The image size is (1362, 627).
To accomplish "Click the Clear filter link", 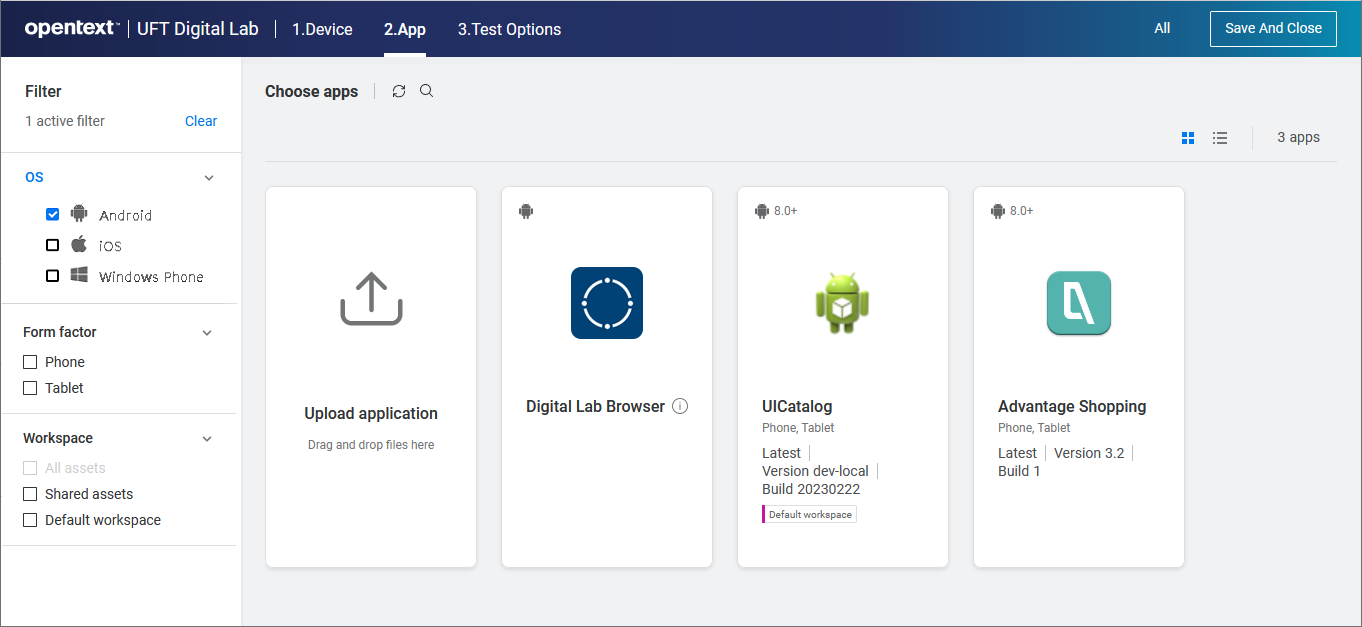I will (x=201, y=121).
